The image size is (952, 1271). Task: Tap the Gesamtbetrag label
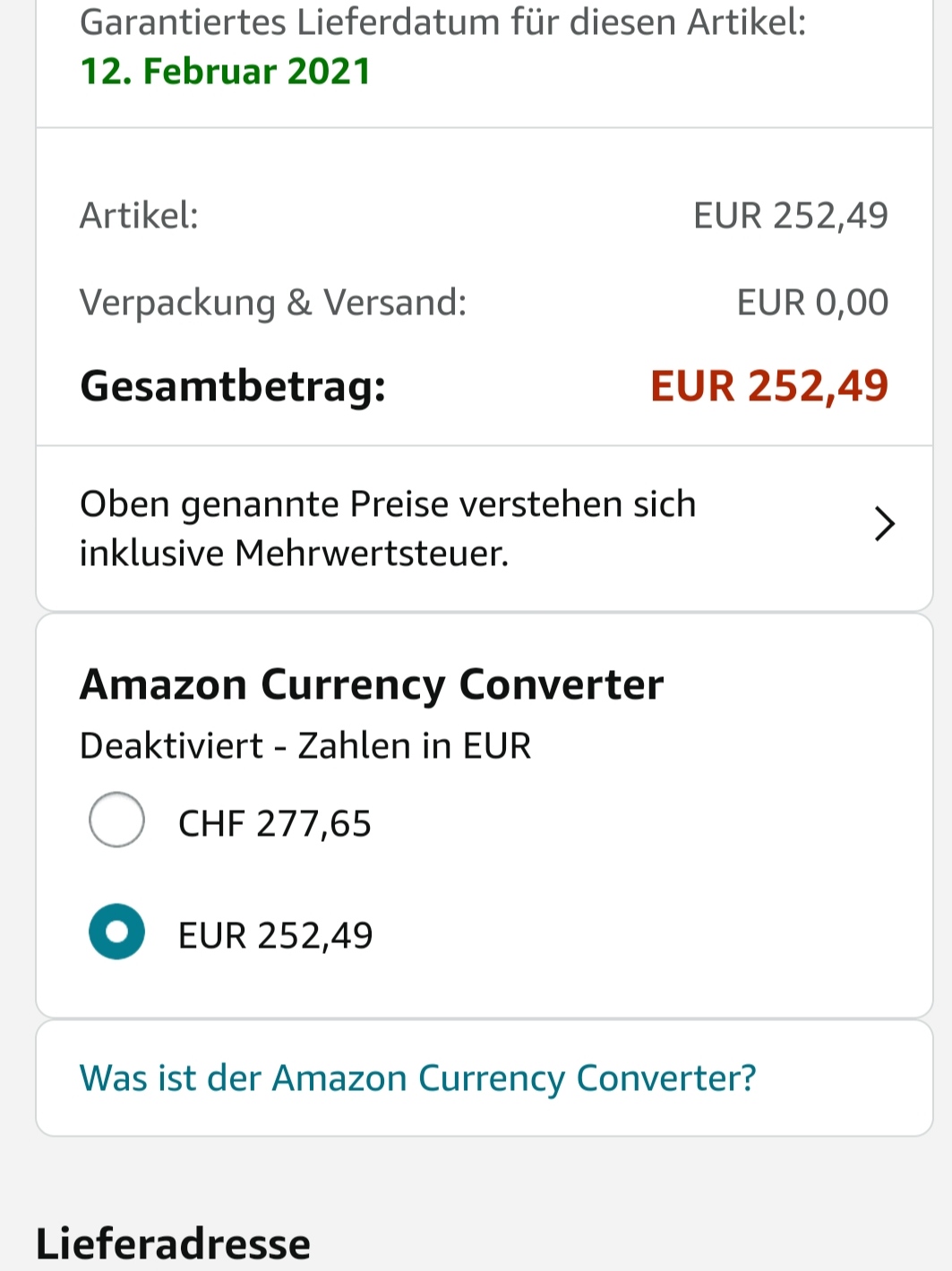coord(233,387)
